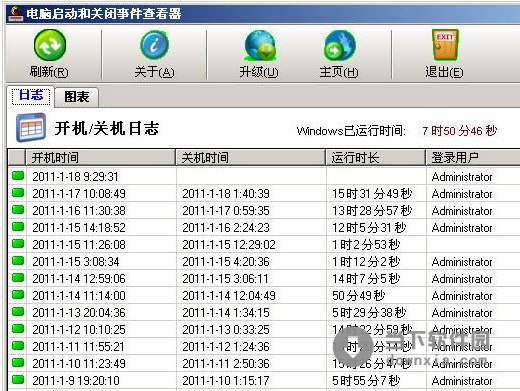Click green status icon of row 2011-1-15 11:26:08

point(18,244)
